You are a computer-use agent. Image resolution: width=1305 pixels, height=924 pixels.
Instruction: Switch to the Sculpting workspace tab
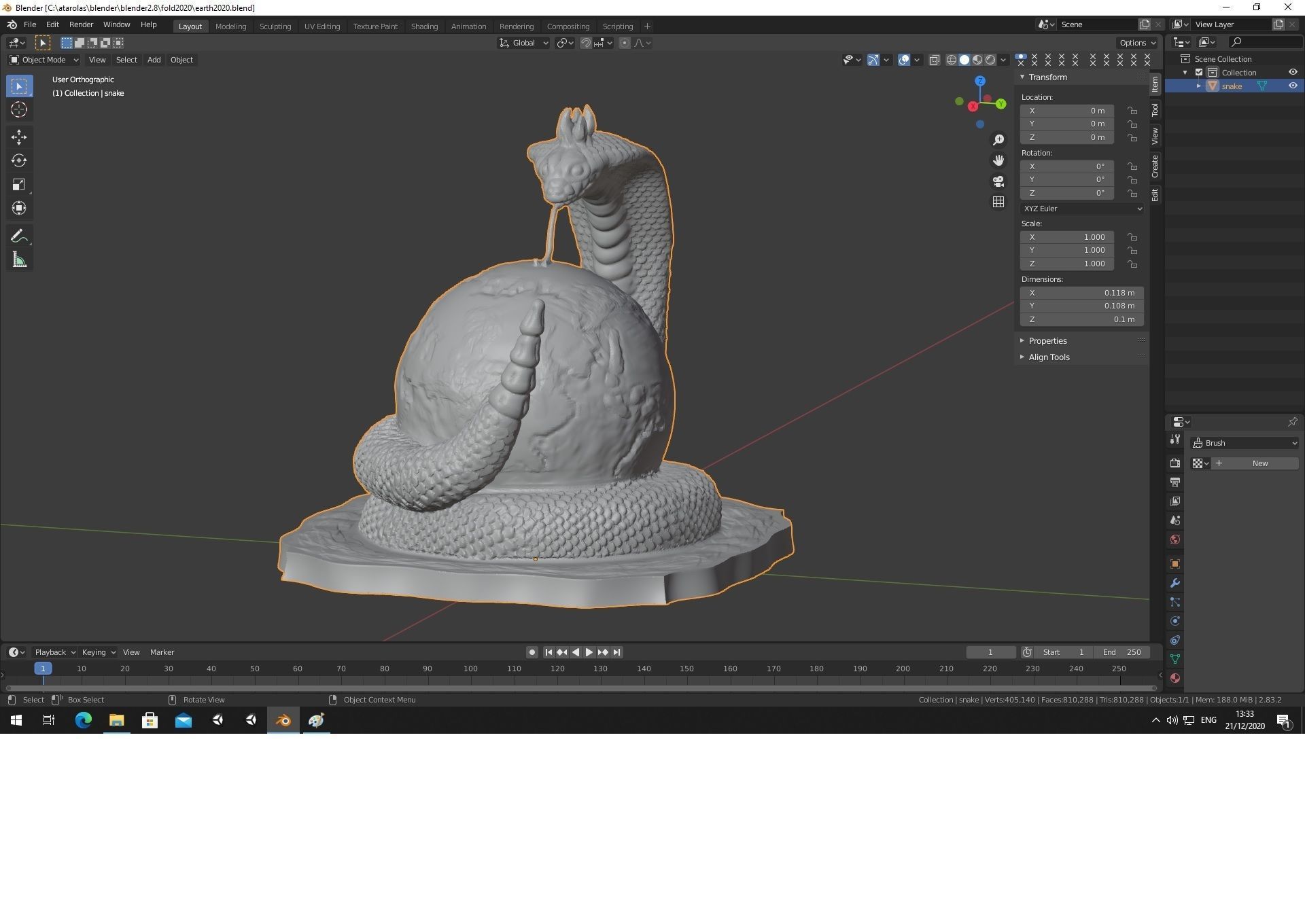click(x=275, y=26)
